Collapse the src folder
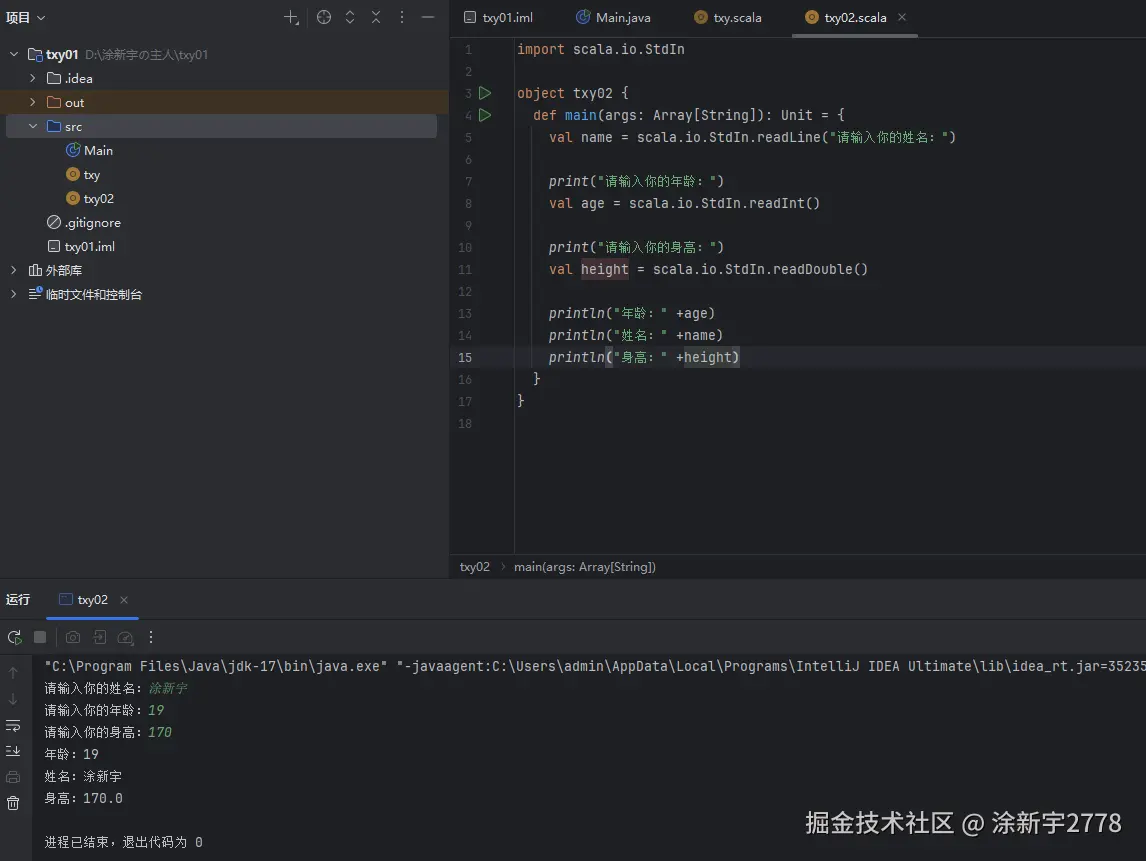 click(x=33, y=126)
